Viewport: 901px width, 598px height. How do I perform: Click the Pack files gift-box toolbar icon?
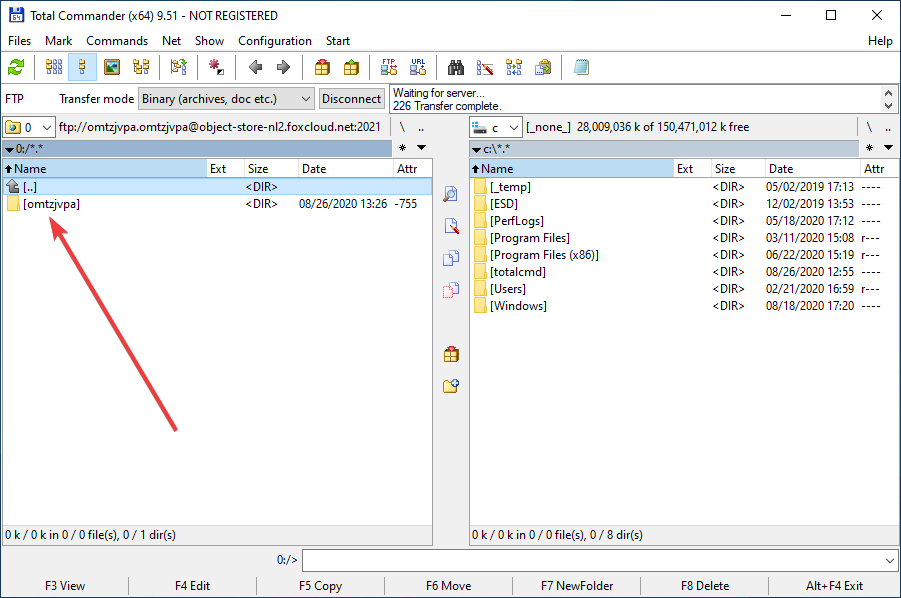(322, 68)
